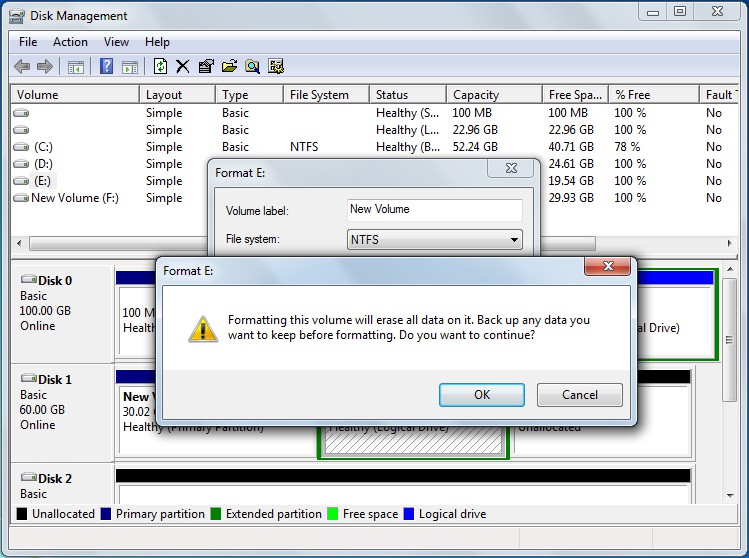Click the Back arrow toolbar icon

(x=22, y=66)
